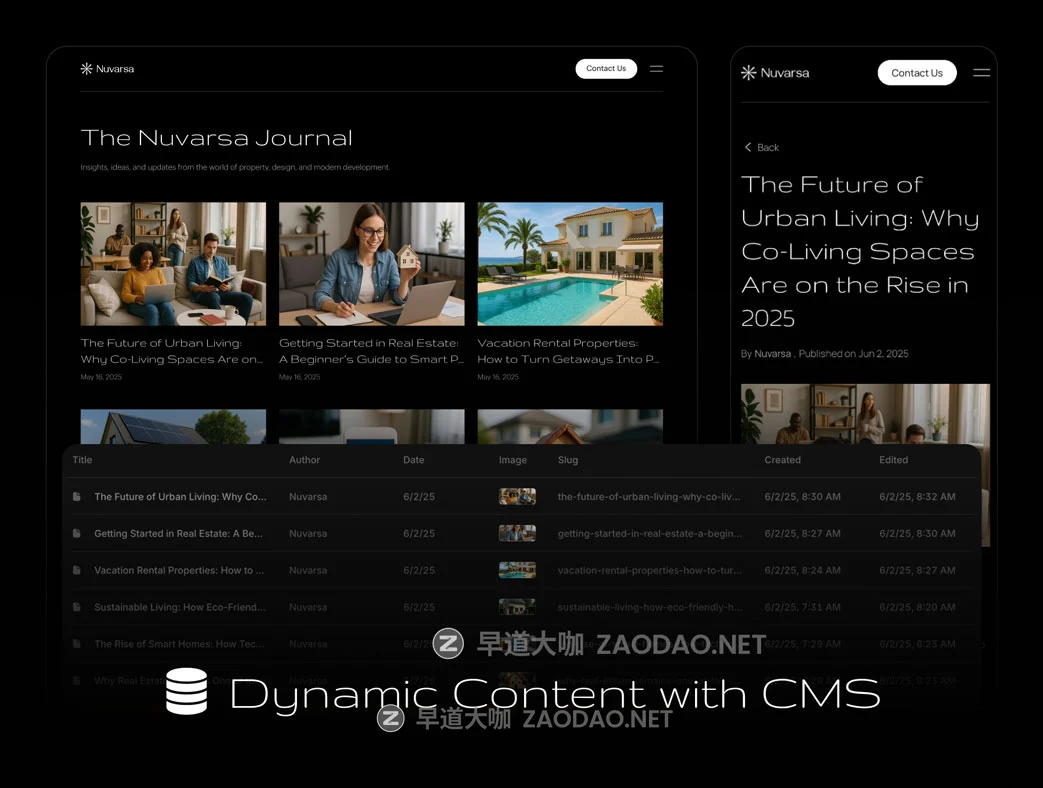Click the Slug column header
Viewport: 1043px width, 788px height.
point(567,460)
